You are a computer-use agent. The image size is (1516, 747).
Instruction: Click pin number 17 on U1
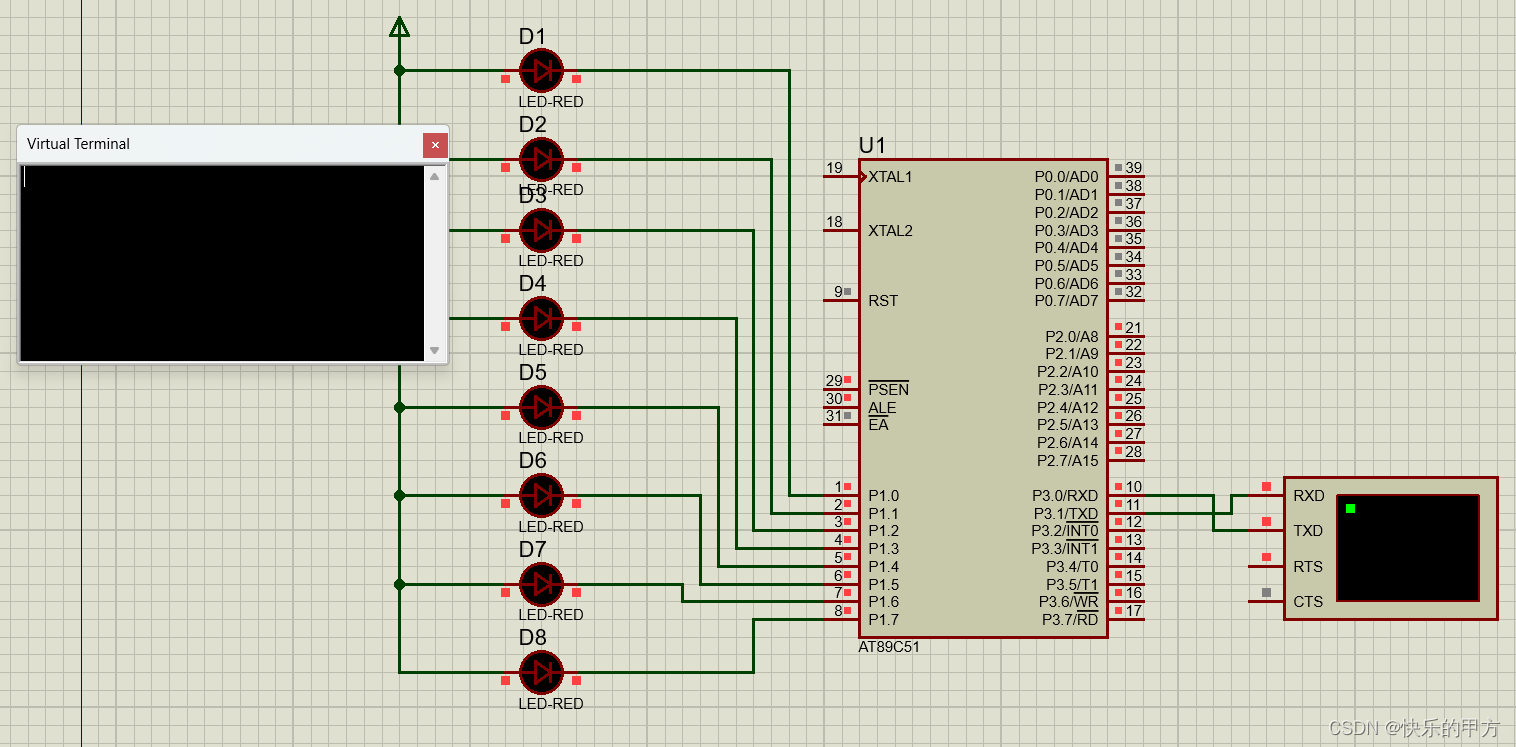(x=1133, y=611)
